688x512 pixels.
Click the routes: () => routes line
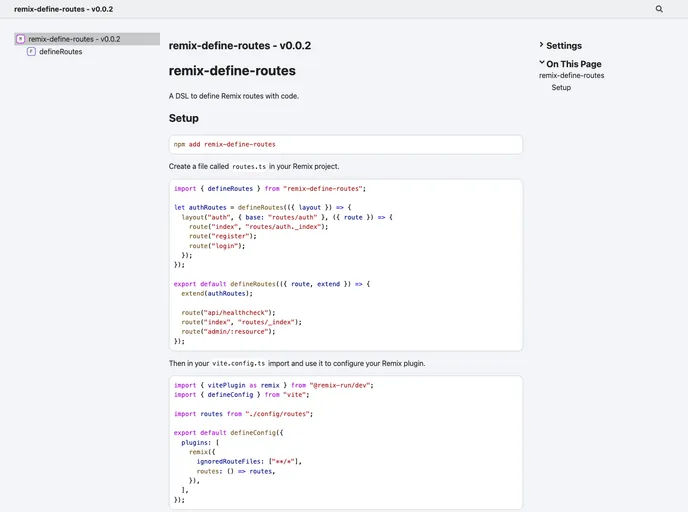(236, 471)
